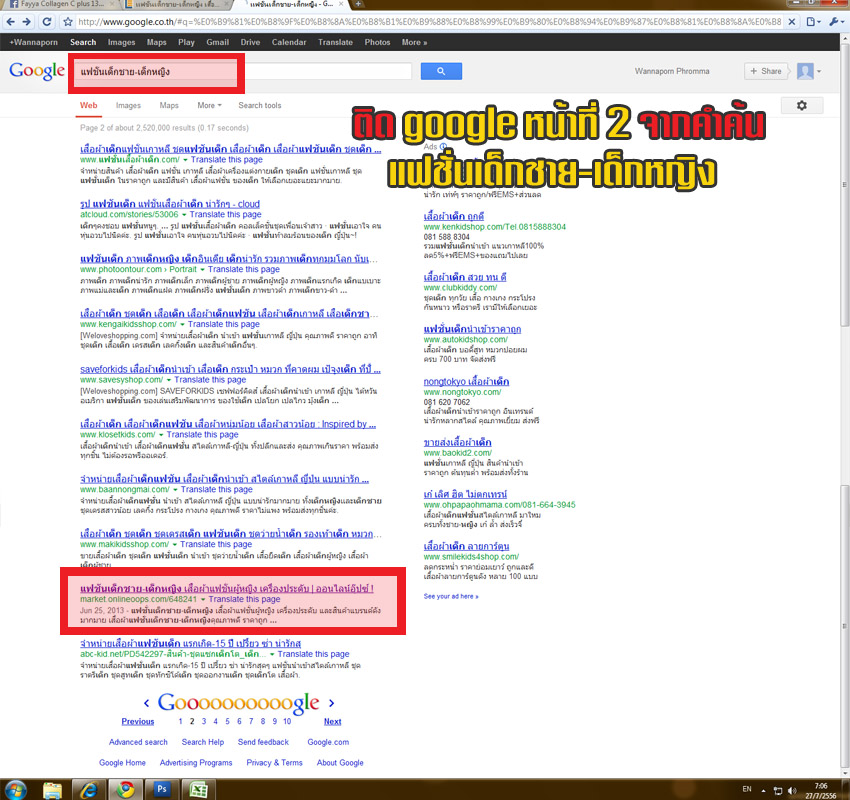Image resolution: width=850 pixels, height=800 pixels.
Task: Select the Web tab
Action: click(88, 105)
